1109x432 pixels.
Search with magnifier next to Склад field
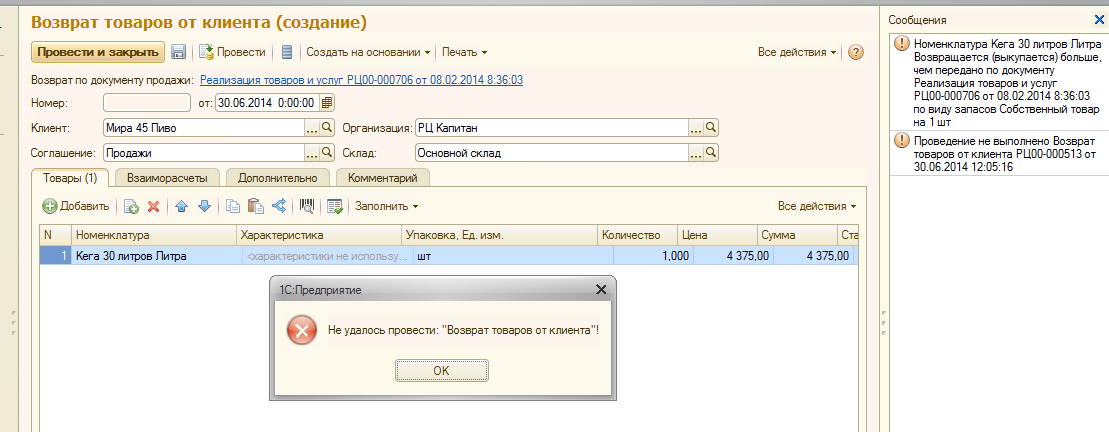coord(711,152)
